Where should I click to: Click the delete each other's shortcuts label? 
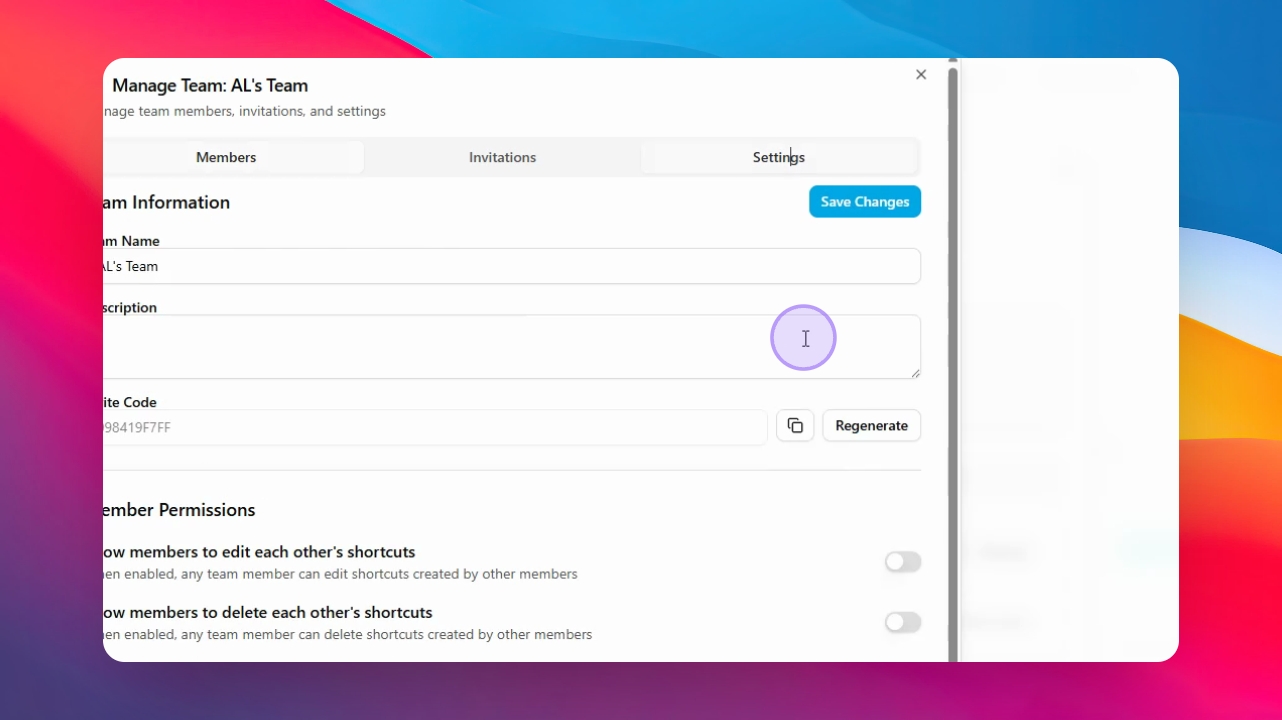[267, 612]
